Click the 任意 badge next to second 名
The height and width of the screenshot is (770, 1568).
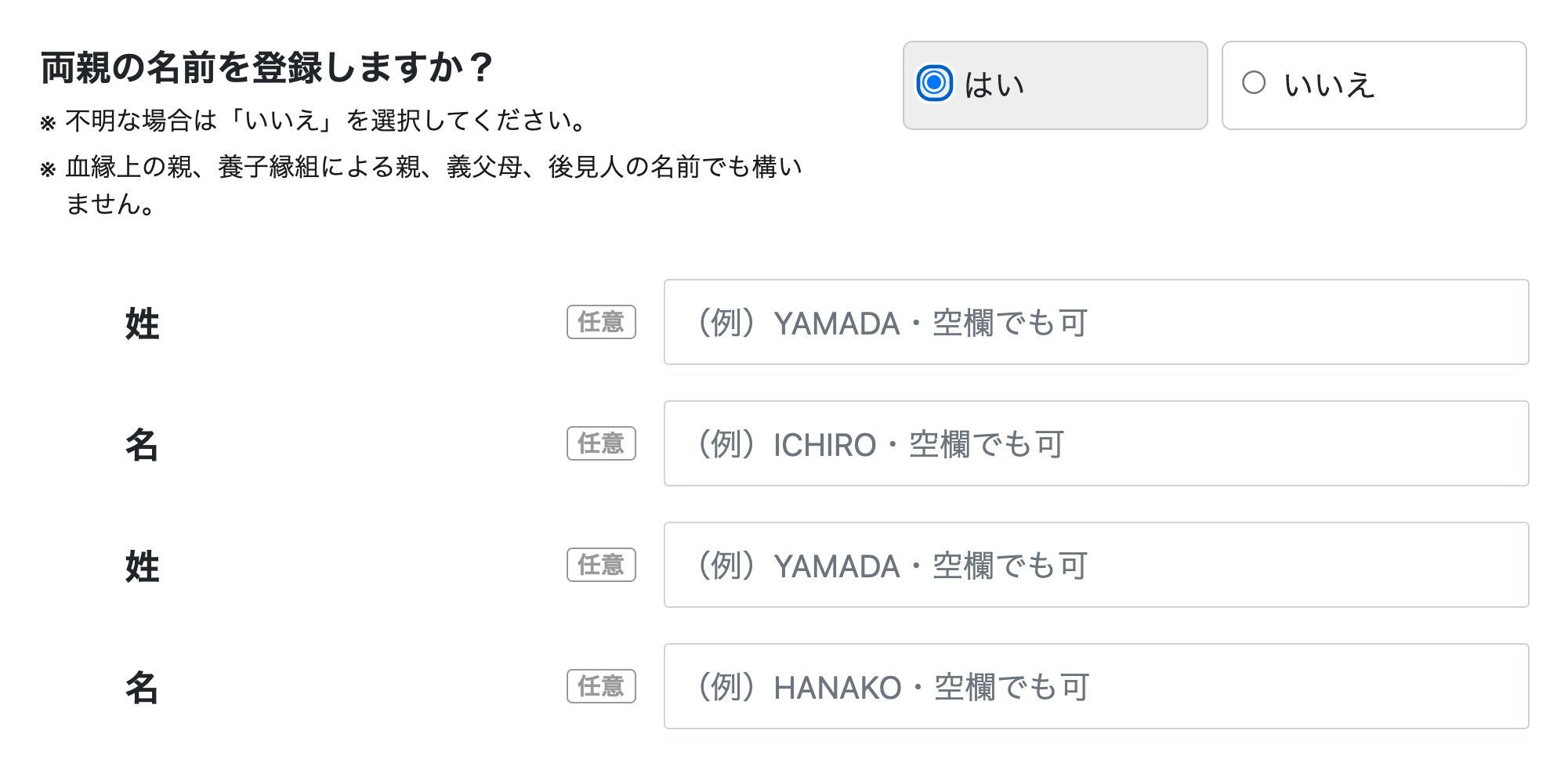click(x=601, y=686)
